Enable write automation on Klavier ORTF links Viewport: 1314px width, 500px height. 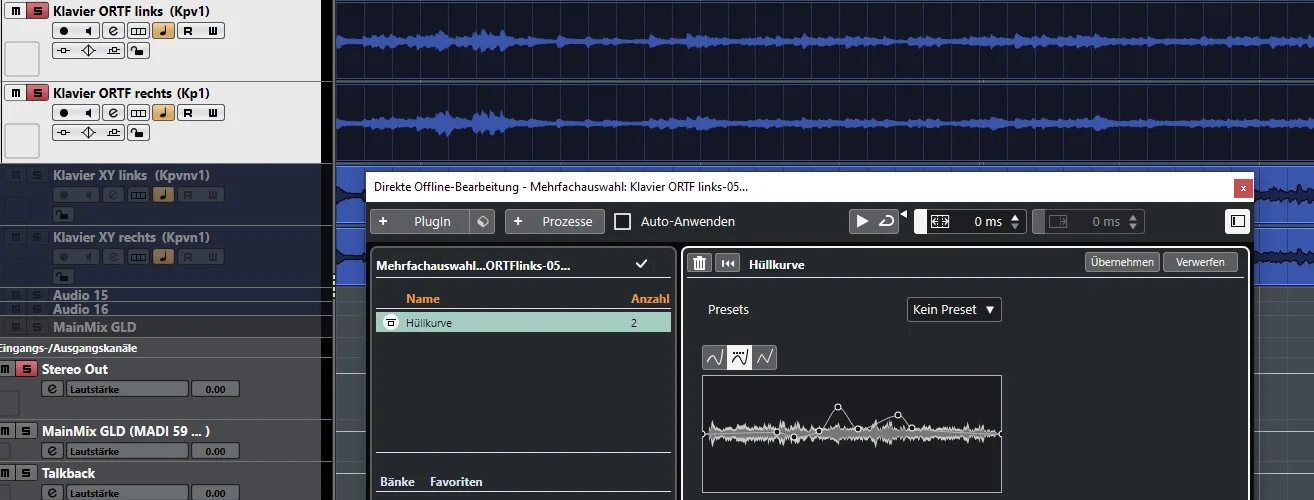point(213,31)
